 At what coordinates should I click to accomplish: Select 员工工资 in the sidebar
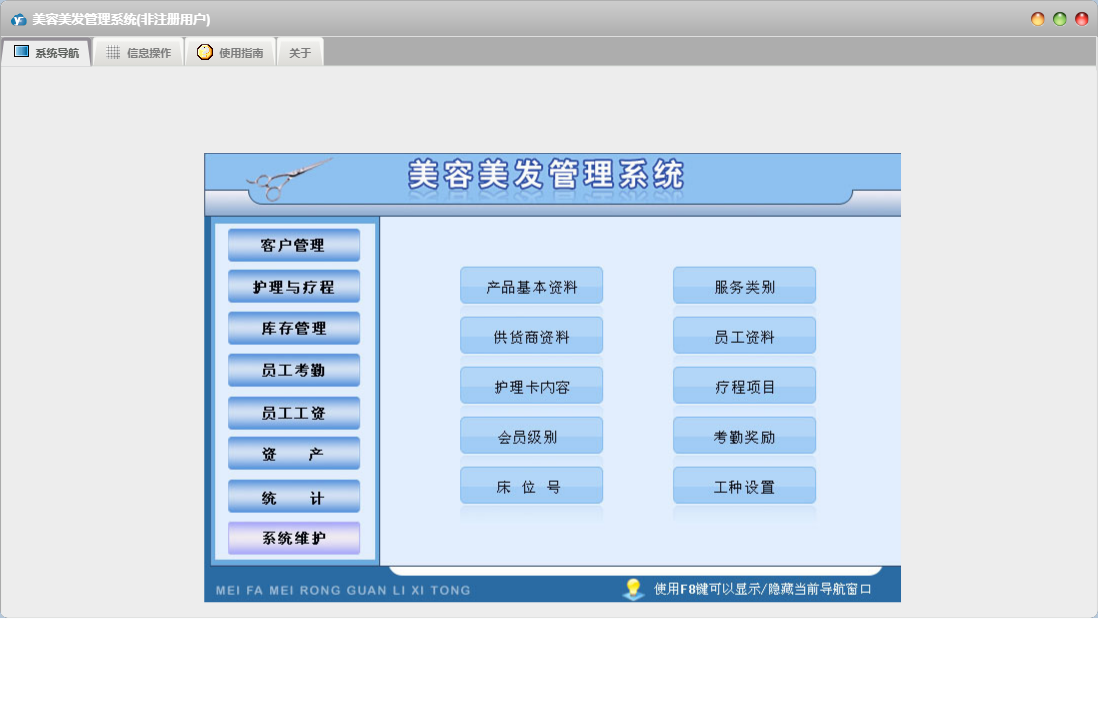click(x=294, y=413)
